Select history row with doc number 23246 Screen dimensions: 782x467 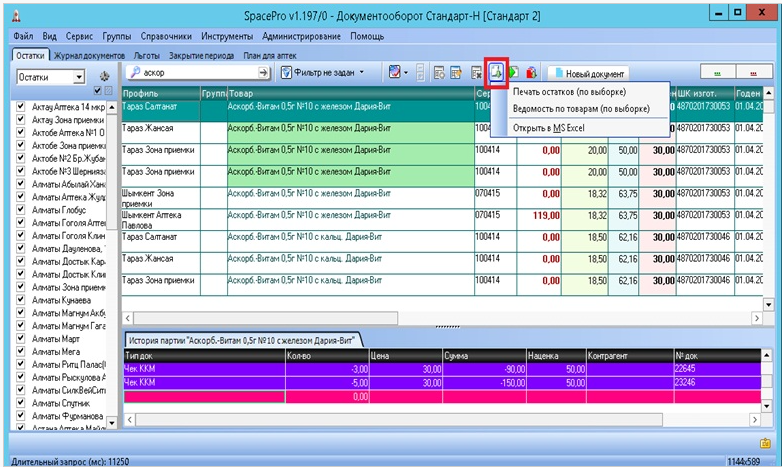[442, 383]
